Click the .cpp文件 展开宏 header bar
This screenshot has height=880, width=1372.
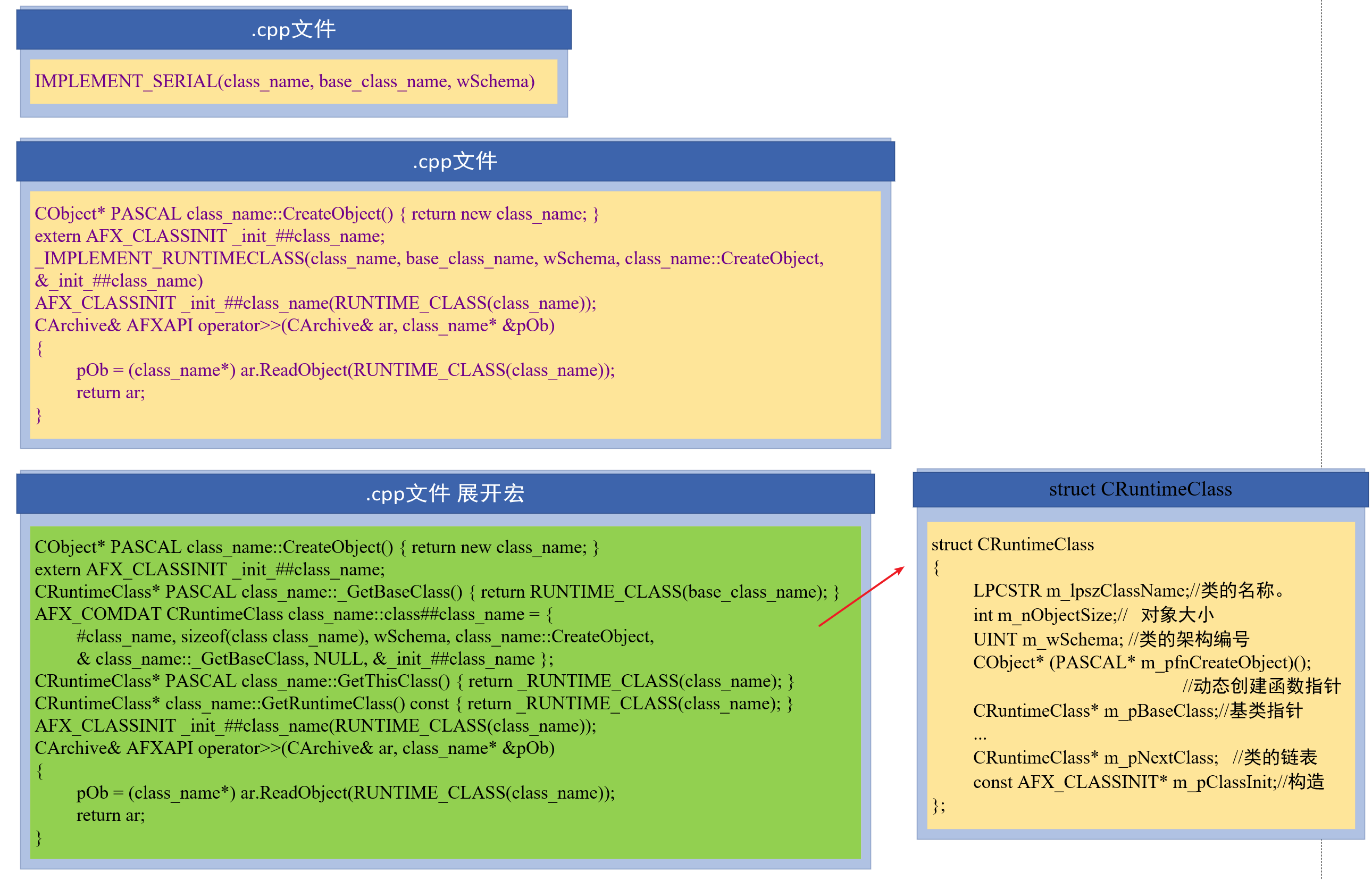[x=445, y=494]
